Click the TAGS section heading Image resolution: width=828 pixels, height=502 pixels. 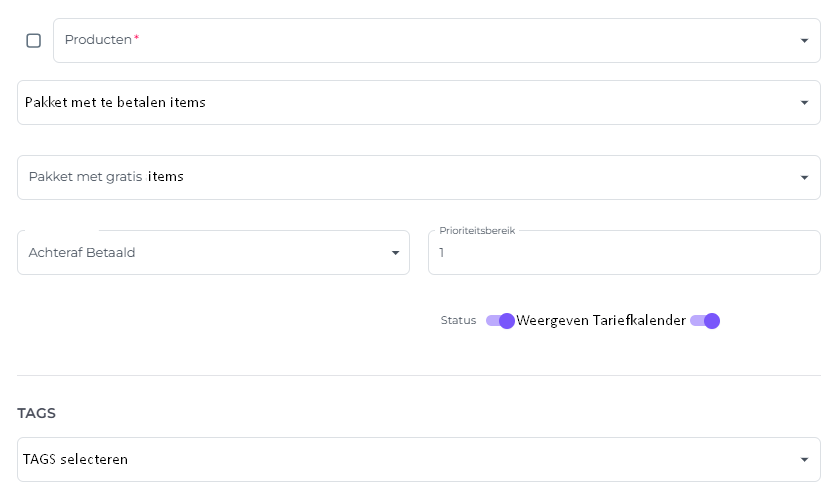[x=37, y=413]
